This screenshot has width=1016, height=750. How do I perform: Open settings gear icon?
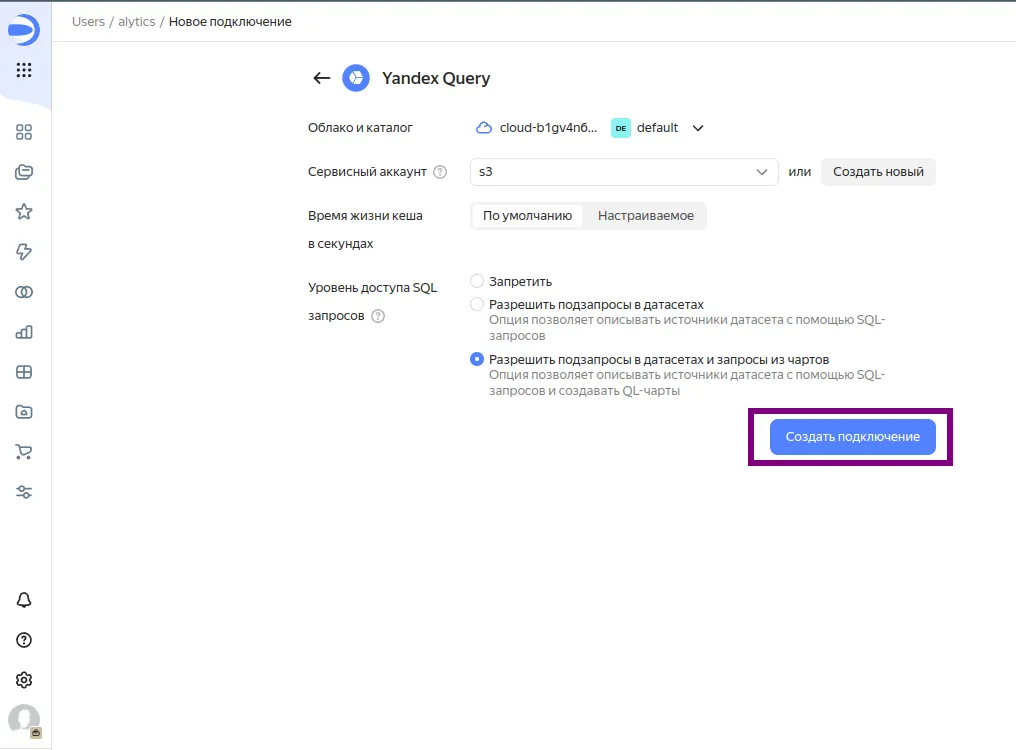click(24, 680)
